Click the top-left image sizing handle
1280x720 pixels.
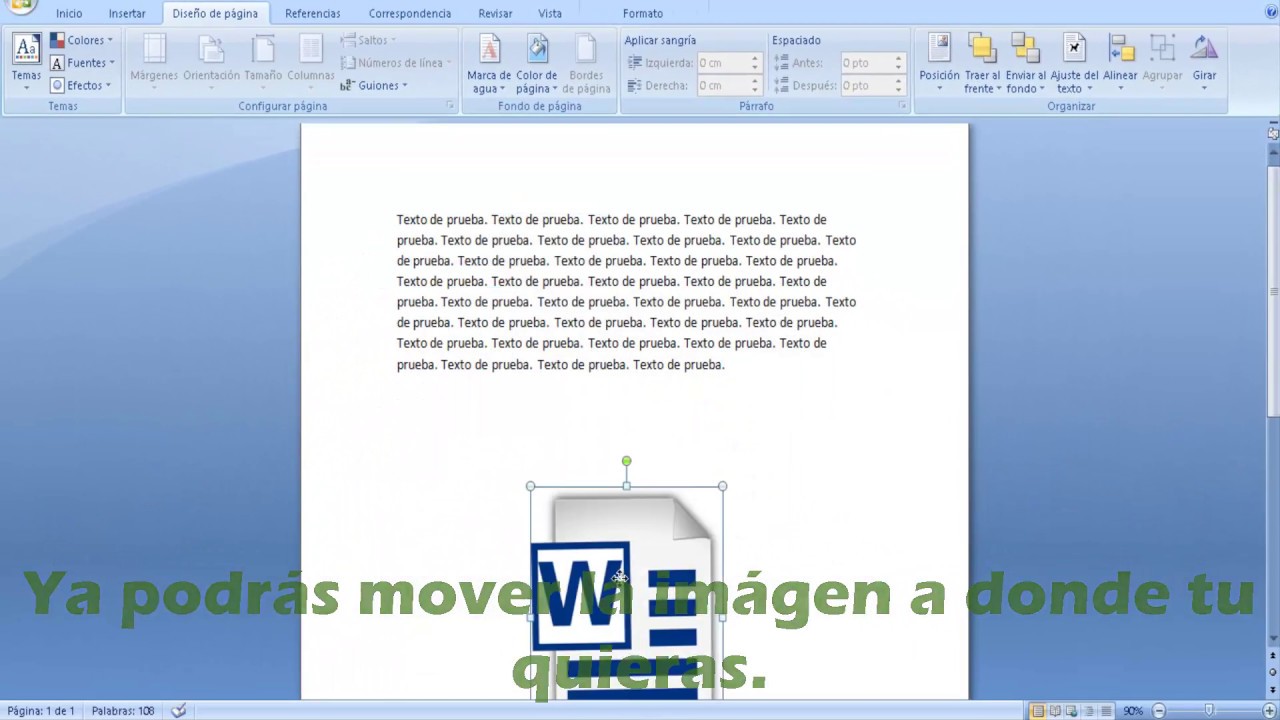pyautogui.click(x=531, y=486)
